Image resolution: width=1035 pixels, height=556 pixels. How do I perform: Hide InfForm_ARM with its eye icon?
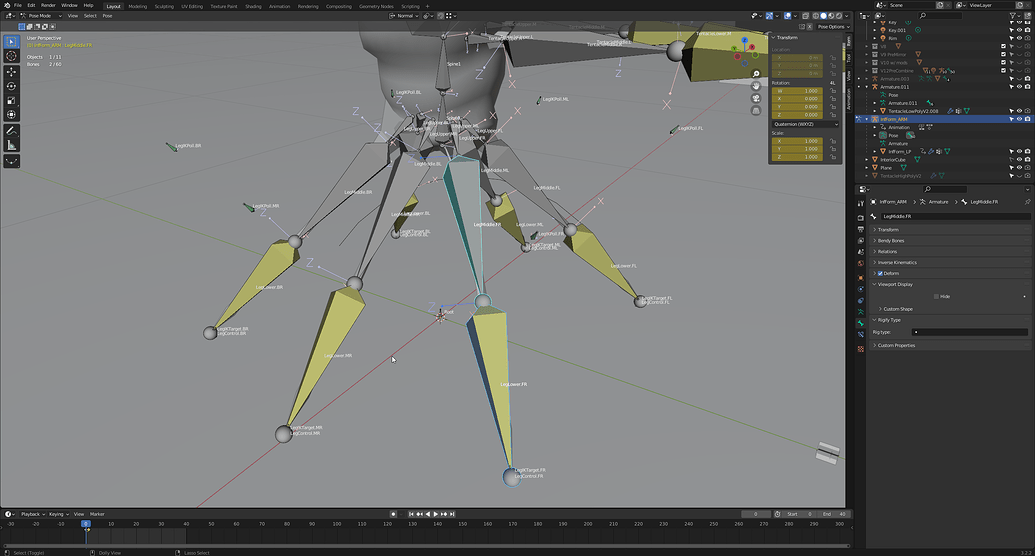point(1019,120)
